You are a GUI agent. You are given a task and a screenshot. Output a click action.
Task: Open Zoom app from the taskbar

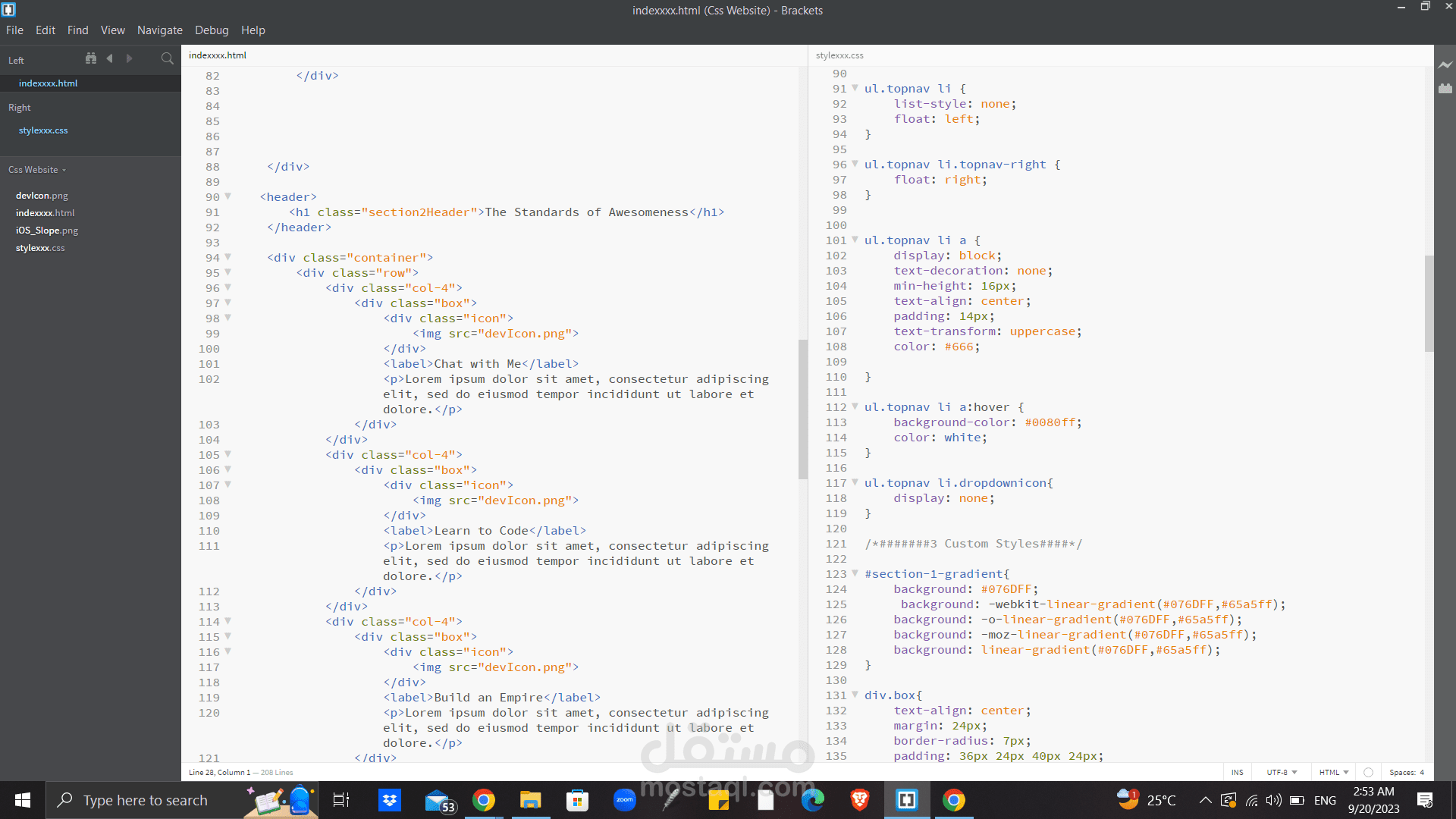tap(624, 800)
